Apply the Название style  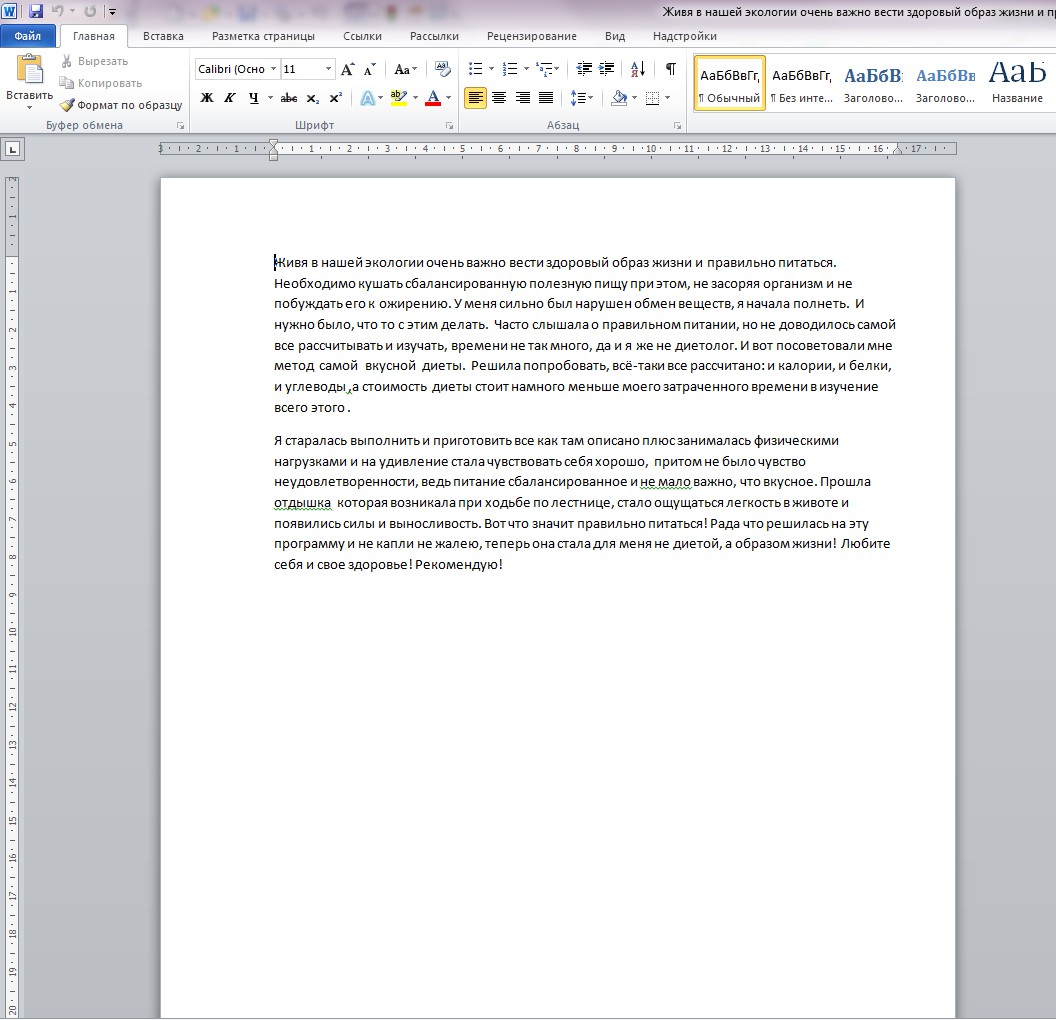point(1017,83)
